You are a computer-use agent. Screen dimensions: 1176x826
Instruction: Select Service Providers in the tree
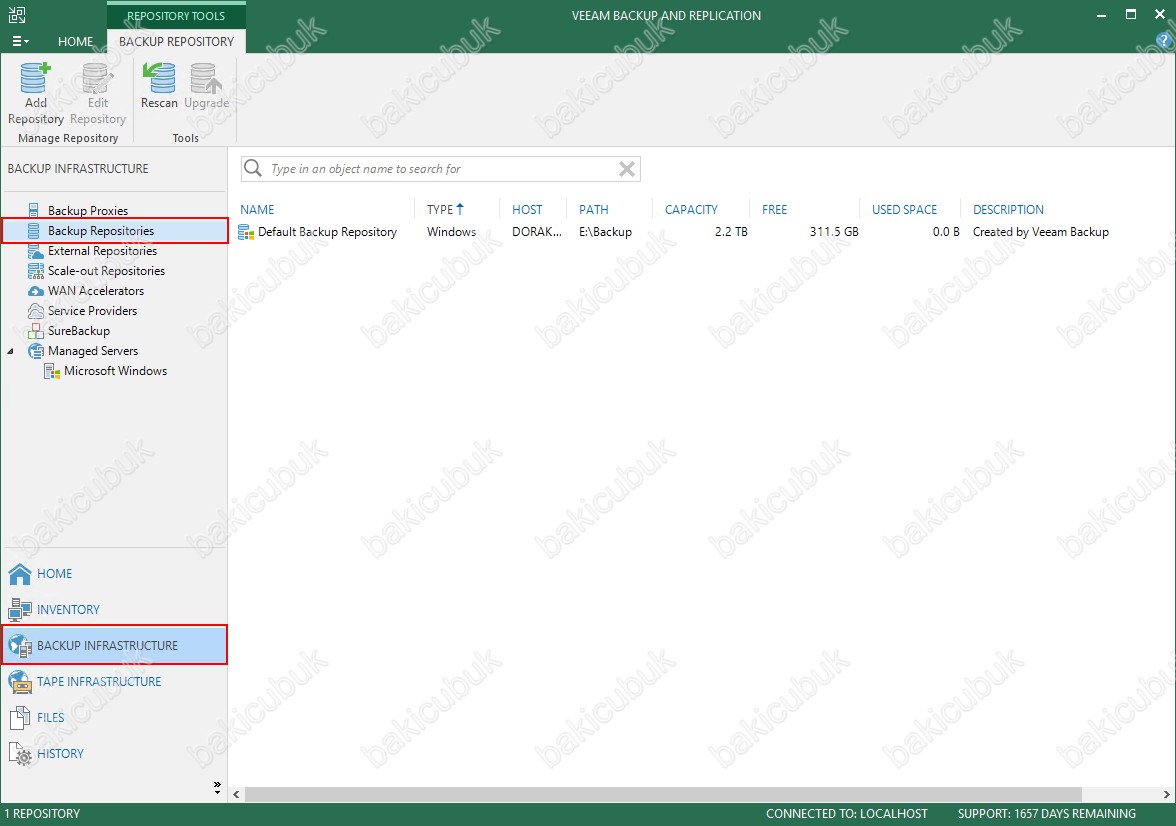coord(92,311)
